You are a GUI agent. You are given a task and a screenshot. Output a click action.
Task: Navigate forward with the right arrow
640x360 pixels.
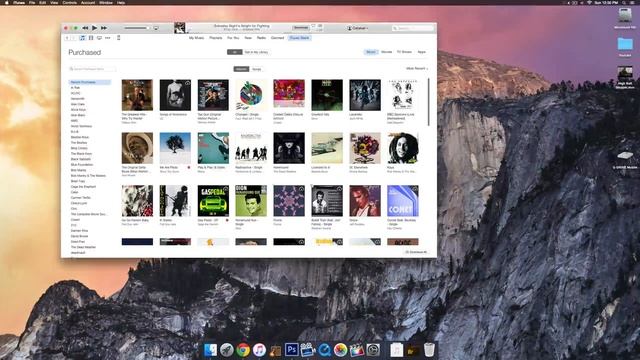click(x=73, y=38)
